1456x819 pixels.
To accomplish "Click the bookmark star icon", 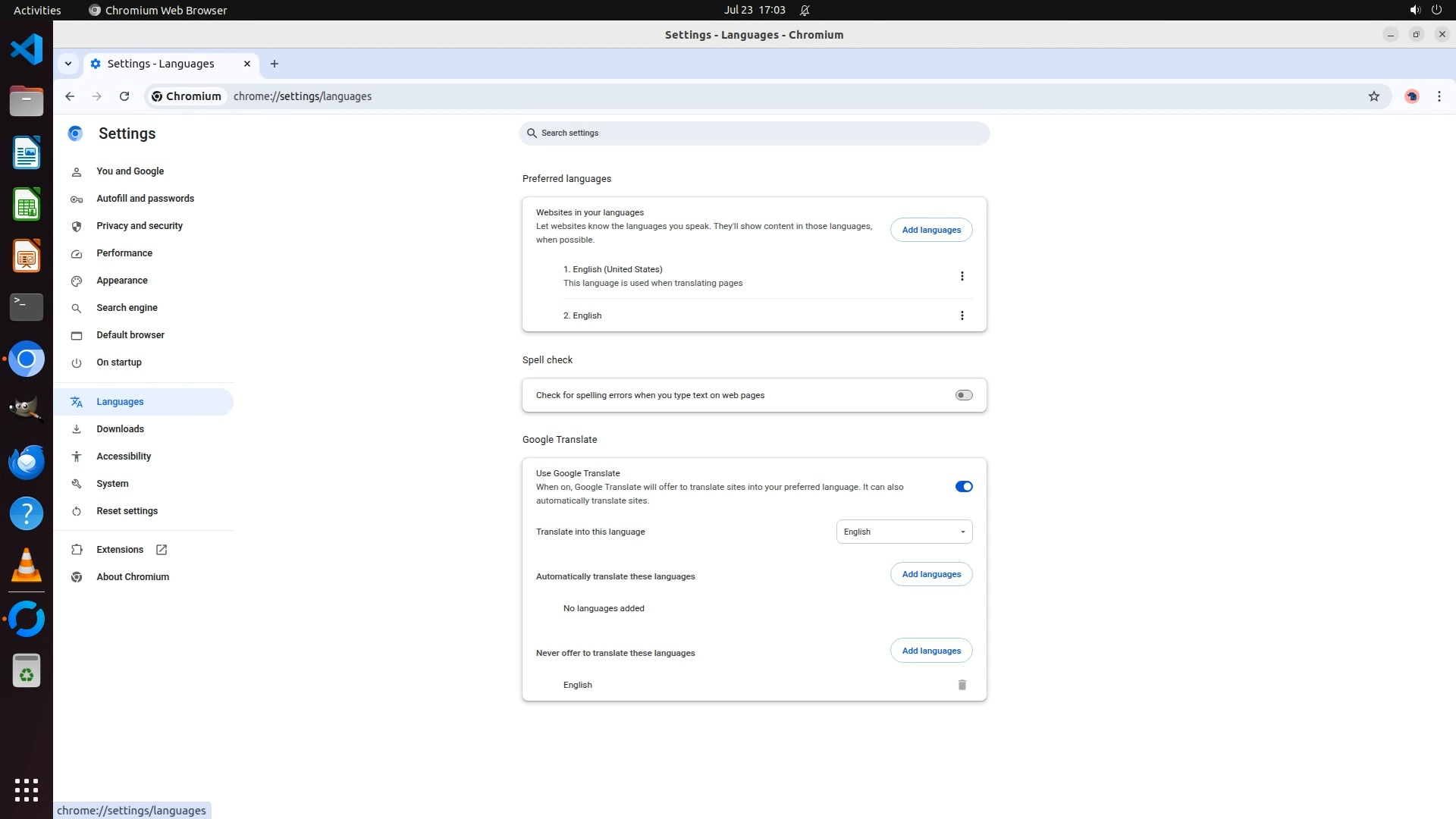I will click(x=1373, y=96).
